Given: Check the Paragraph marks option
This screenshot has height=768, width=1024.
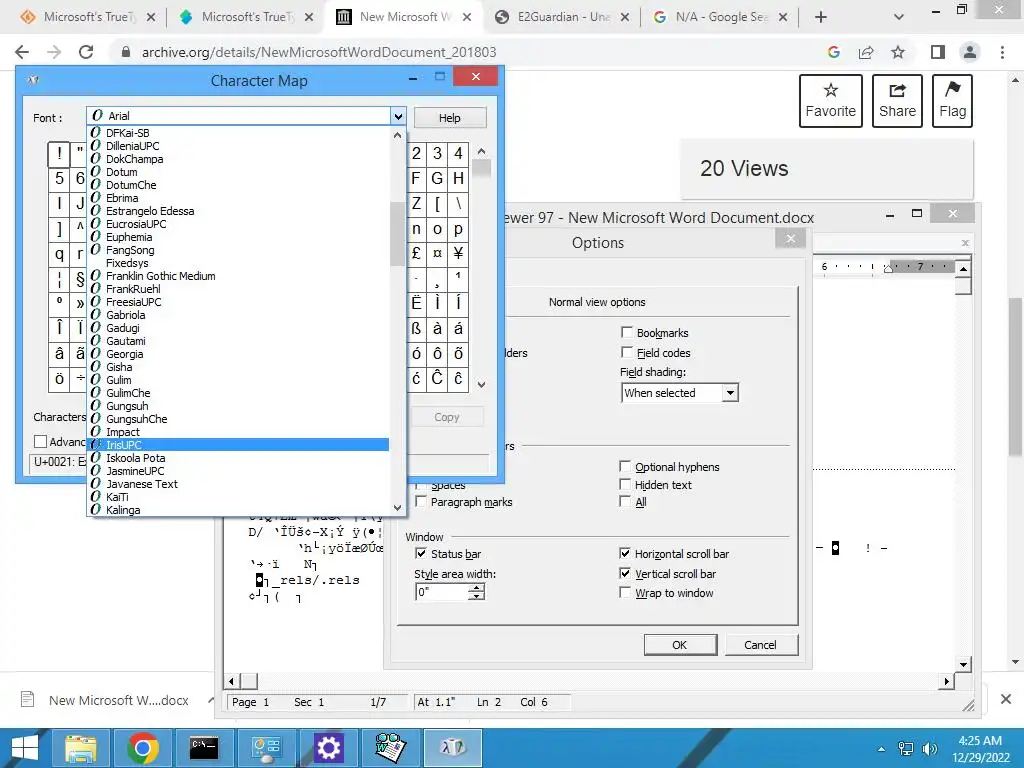Looking at the screenshot, I should (x=421, y=502).
